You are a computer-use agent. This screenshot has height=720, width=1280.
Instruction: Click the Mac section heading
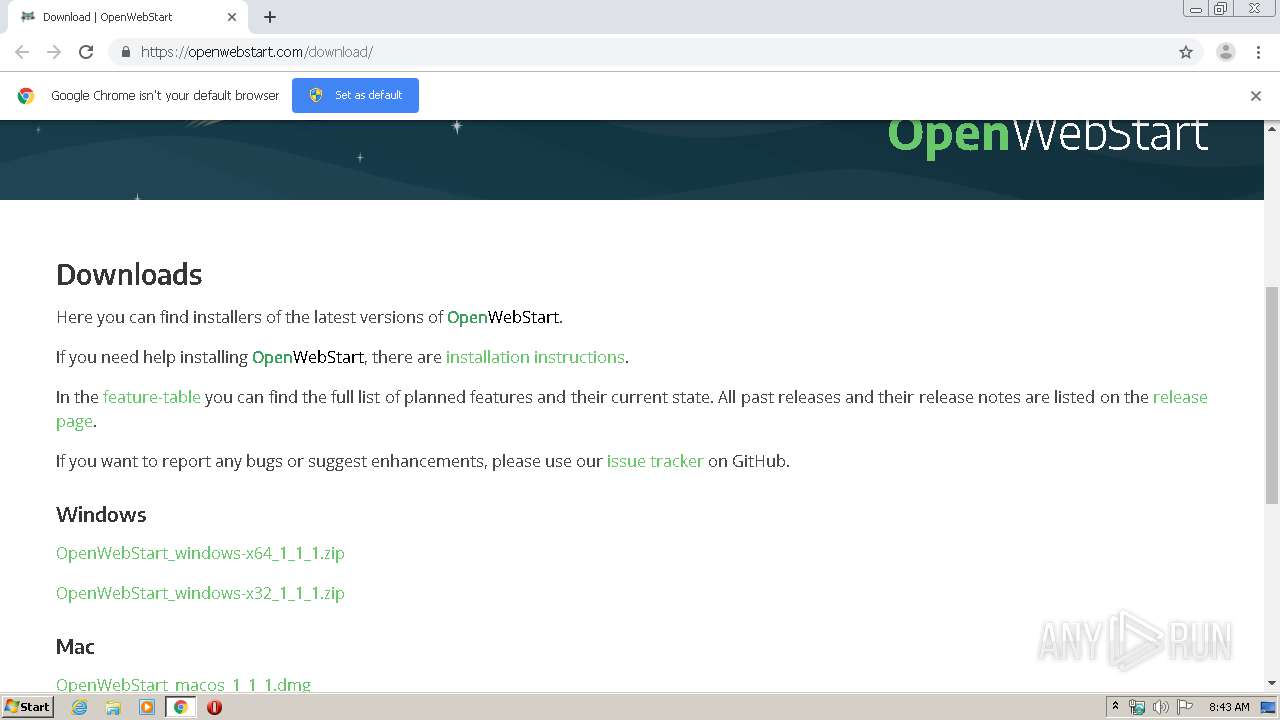75,646
